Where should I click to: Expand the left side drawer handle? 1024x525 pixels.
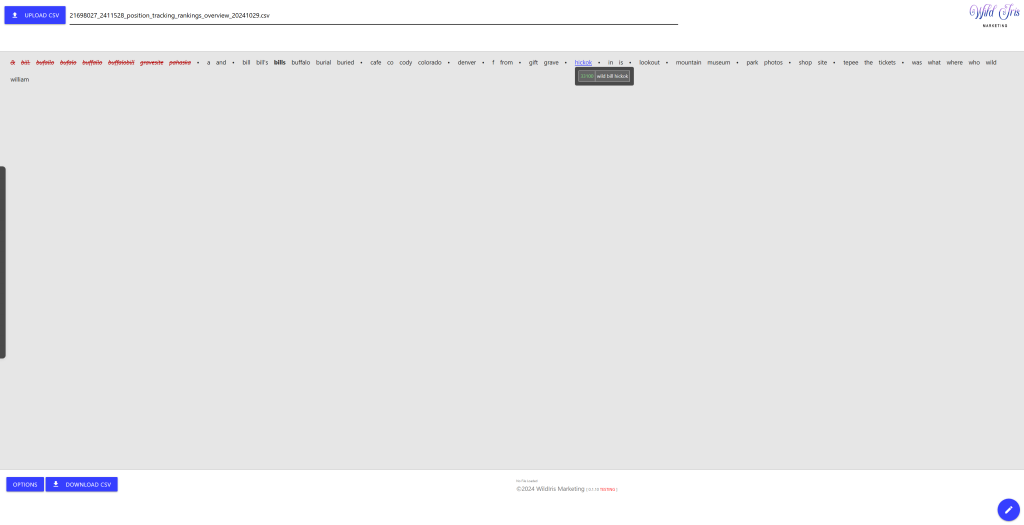click(3, 262)
